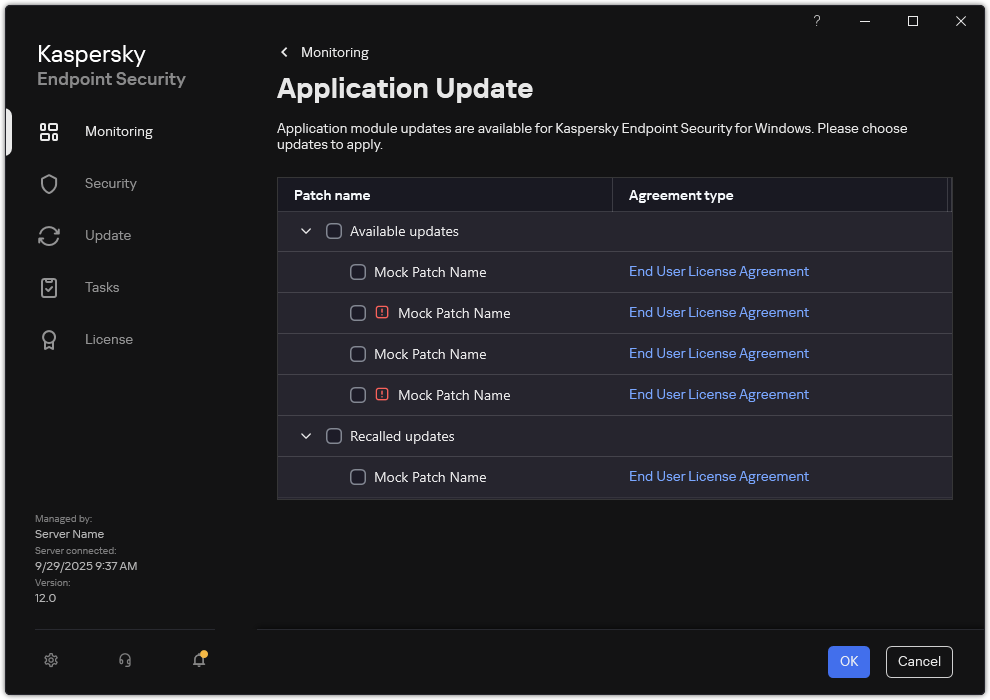
Task: Click the help question mark icon
Action: click(816, 21)
